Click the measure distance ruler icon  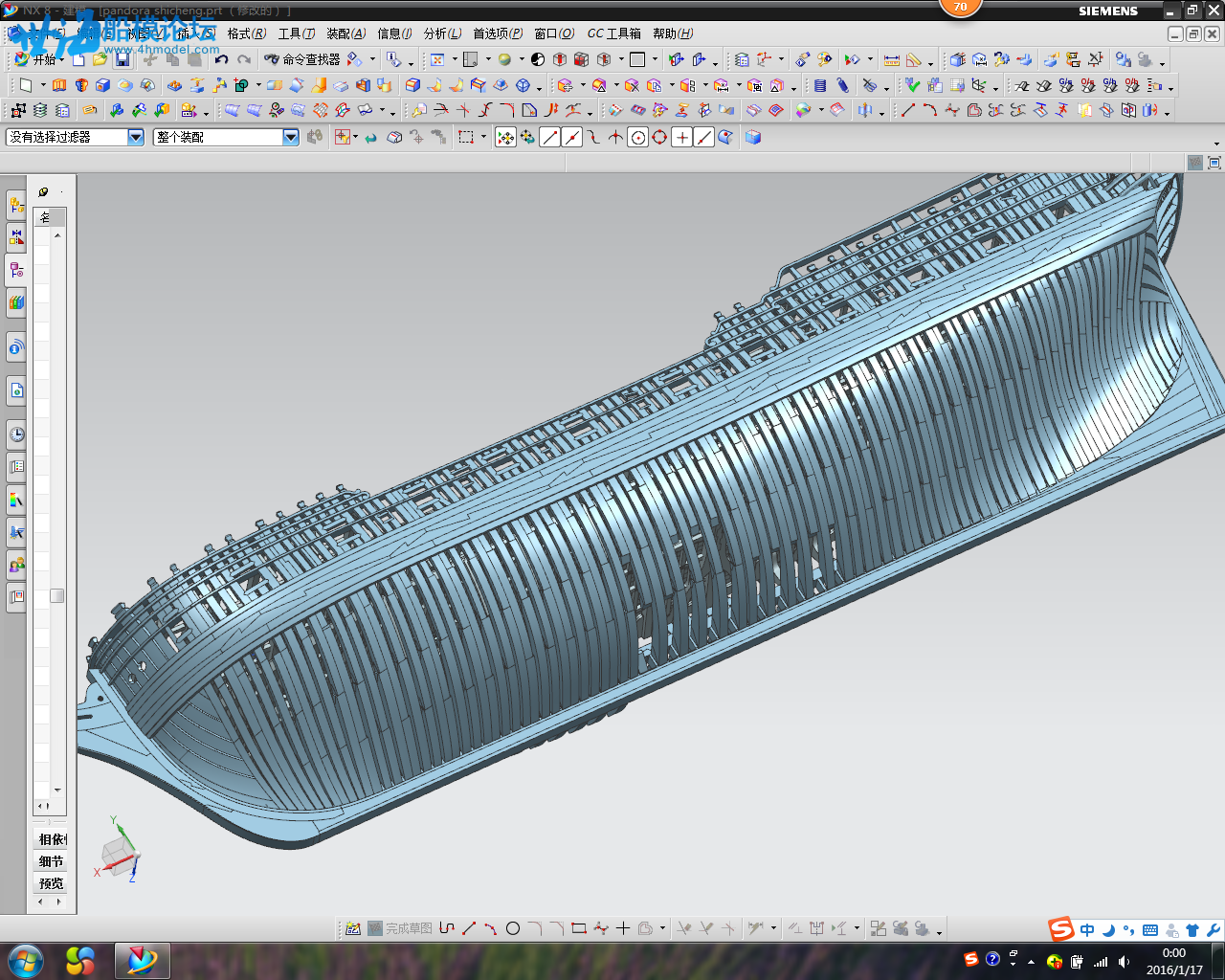pyautogui.click(x=891, y=59)
